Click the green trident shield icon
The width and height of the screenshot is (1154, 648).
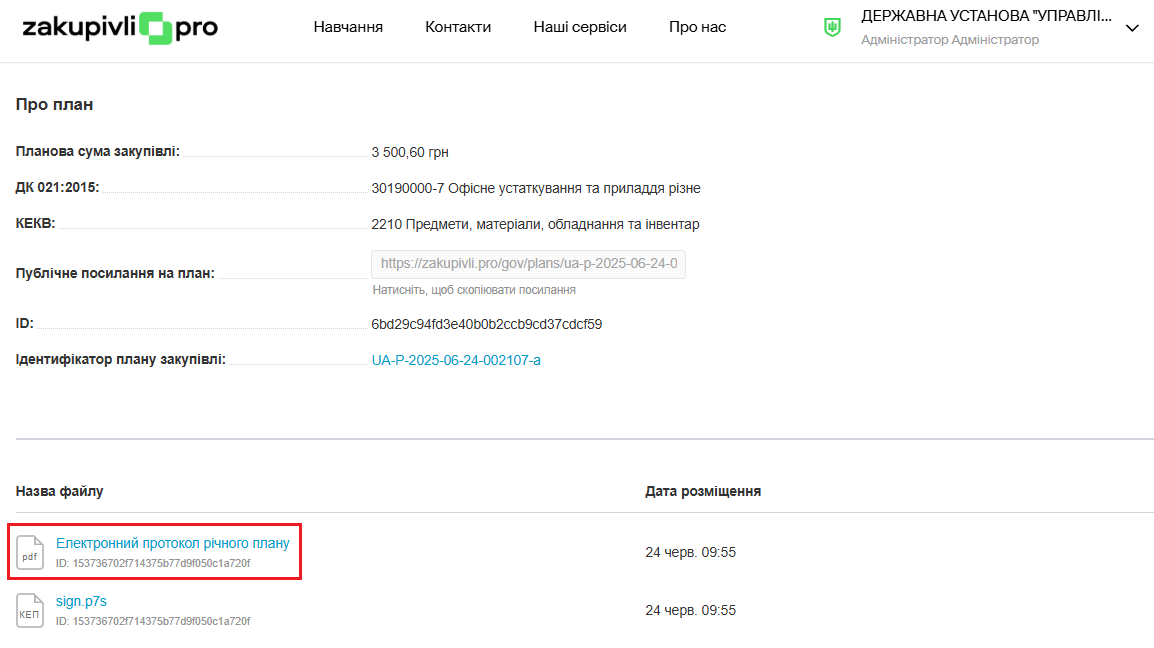click(832, 28)
